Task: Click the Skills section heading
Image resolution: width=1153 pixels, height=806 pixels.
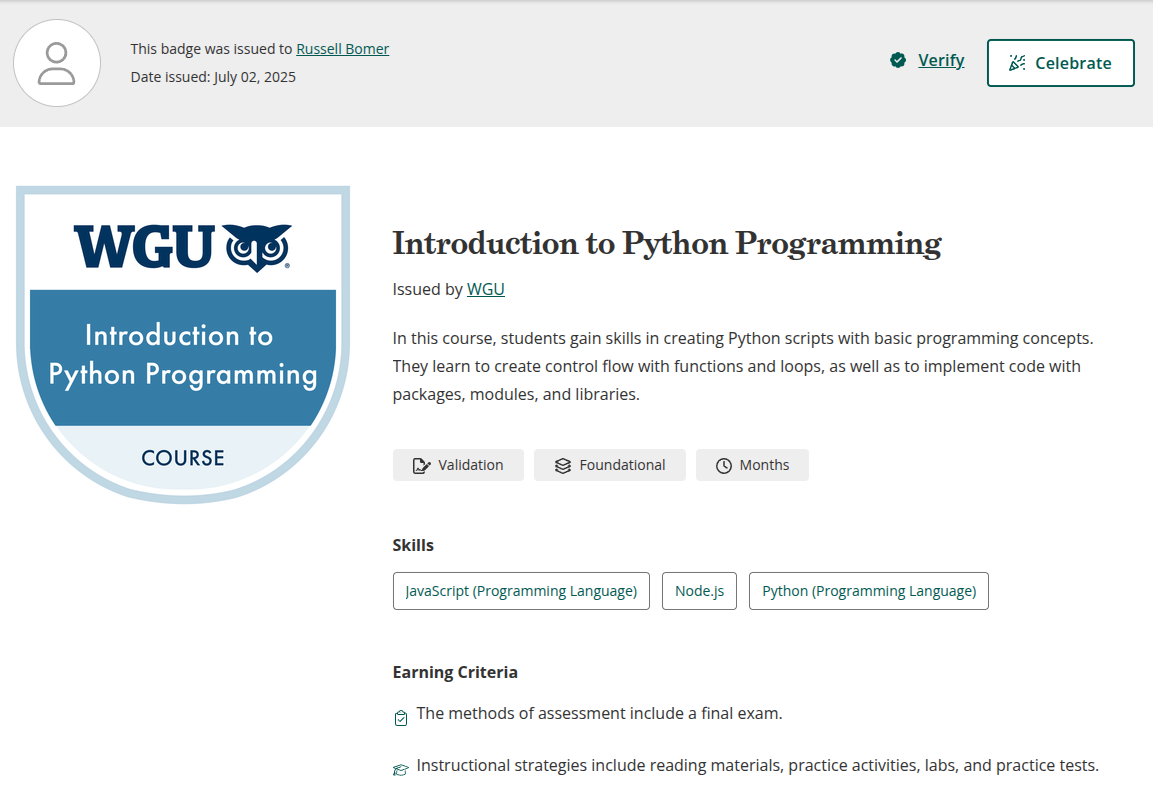Action: point(413,545)
